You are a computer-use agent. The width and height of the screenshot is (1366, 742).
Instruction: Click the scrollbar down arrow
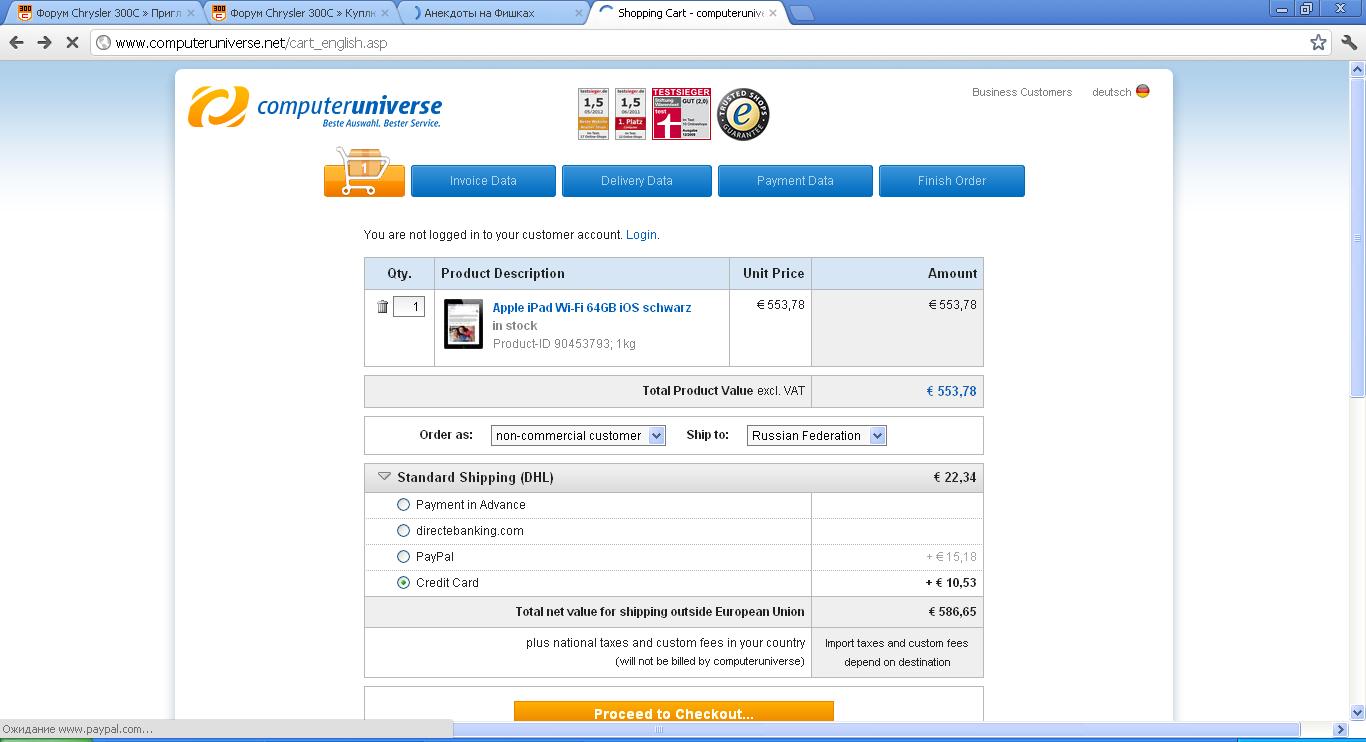[x=1357, y=713]
